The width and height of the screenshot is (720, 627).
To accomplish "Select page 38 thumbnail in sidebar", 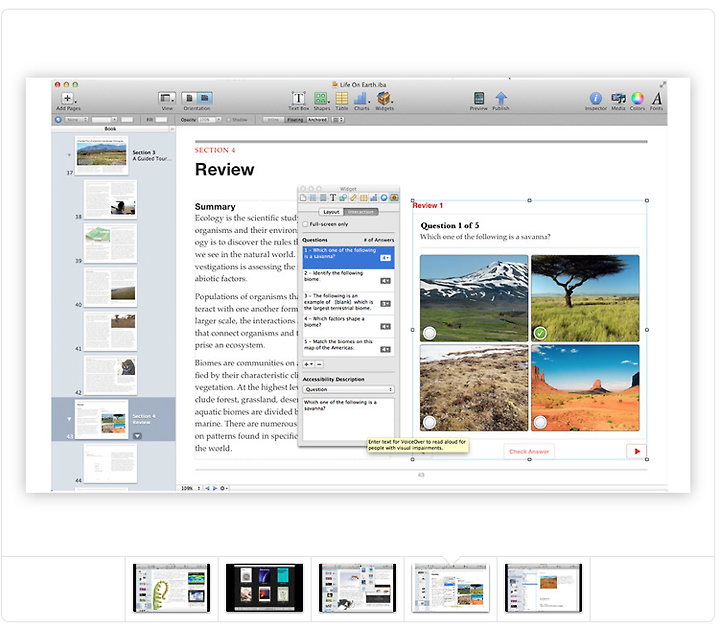I will click(110, 199).
